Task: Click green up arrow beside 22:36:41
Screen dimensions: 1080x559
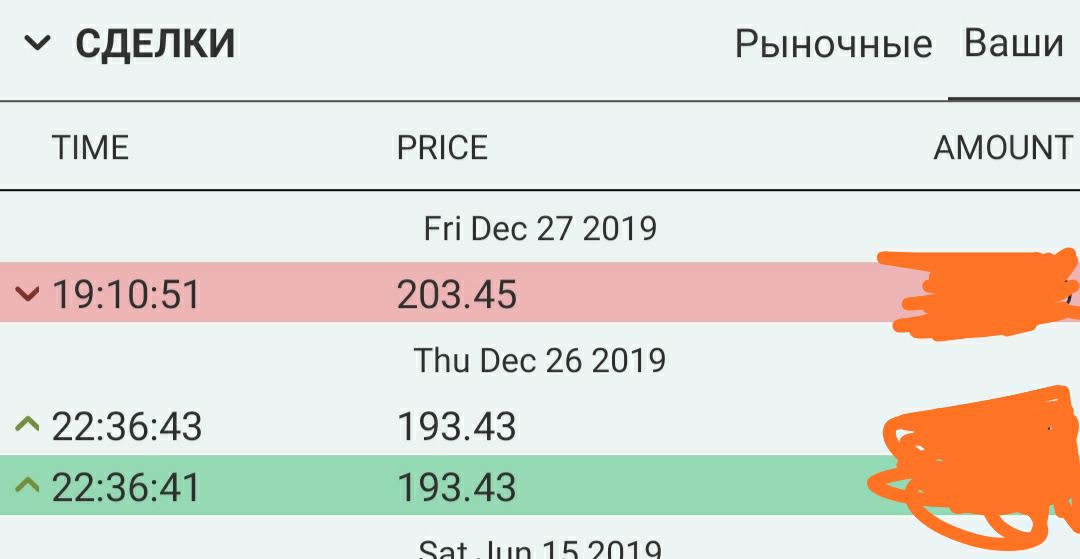Action: point(28,485)
